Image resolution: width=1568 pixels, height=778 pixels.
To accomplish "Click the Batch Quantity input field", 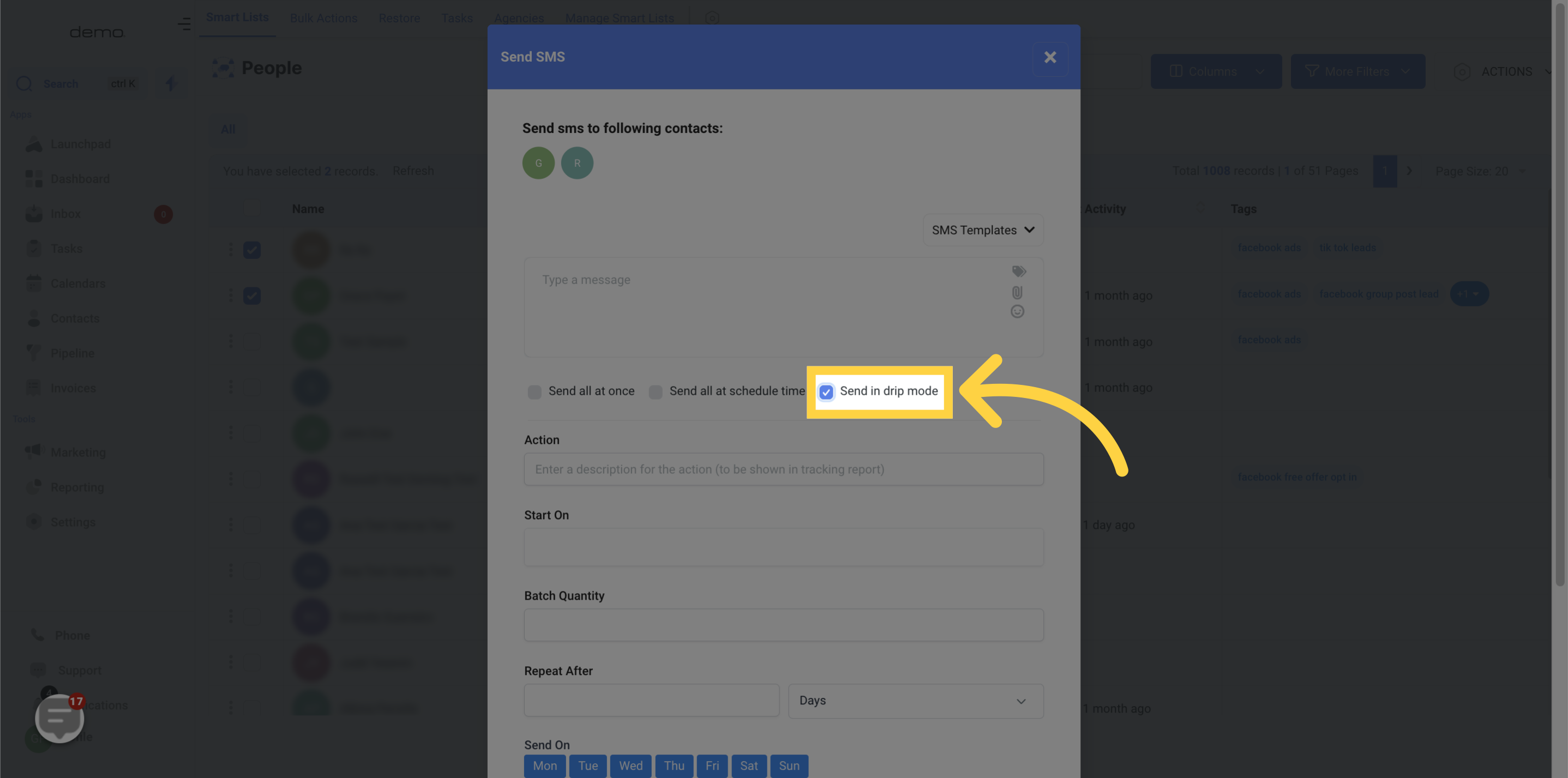I will [x=783, y=625].
